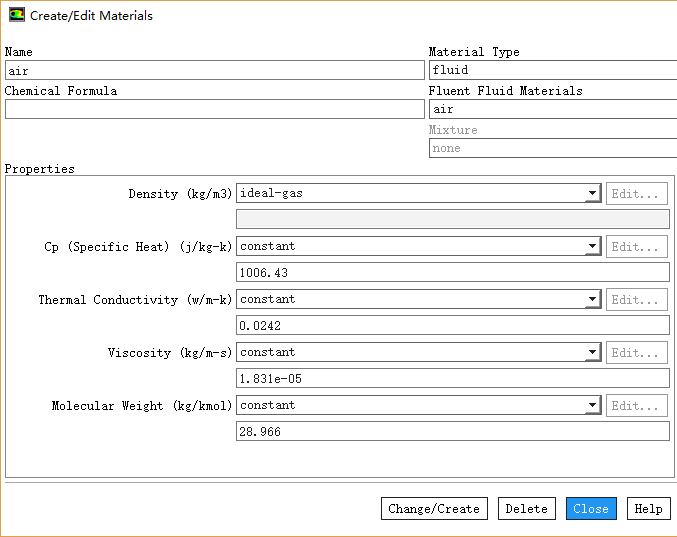Click the Fluent application icon in title bar
This screenshot has height=537, width=677.
coord(16,16)
